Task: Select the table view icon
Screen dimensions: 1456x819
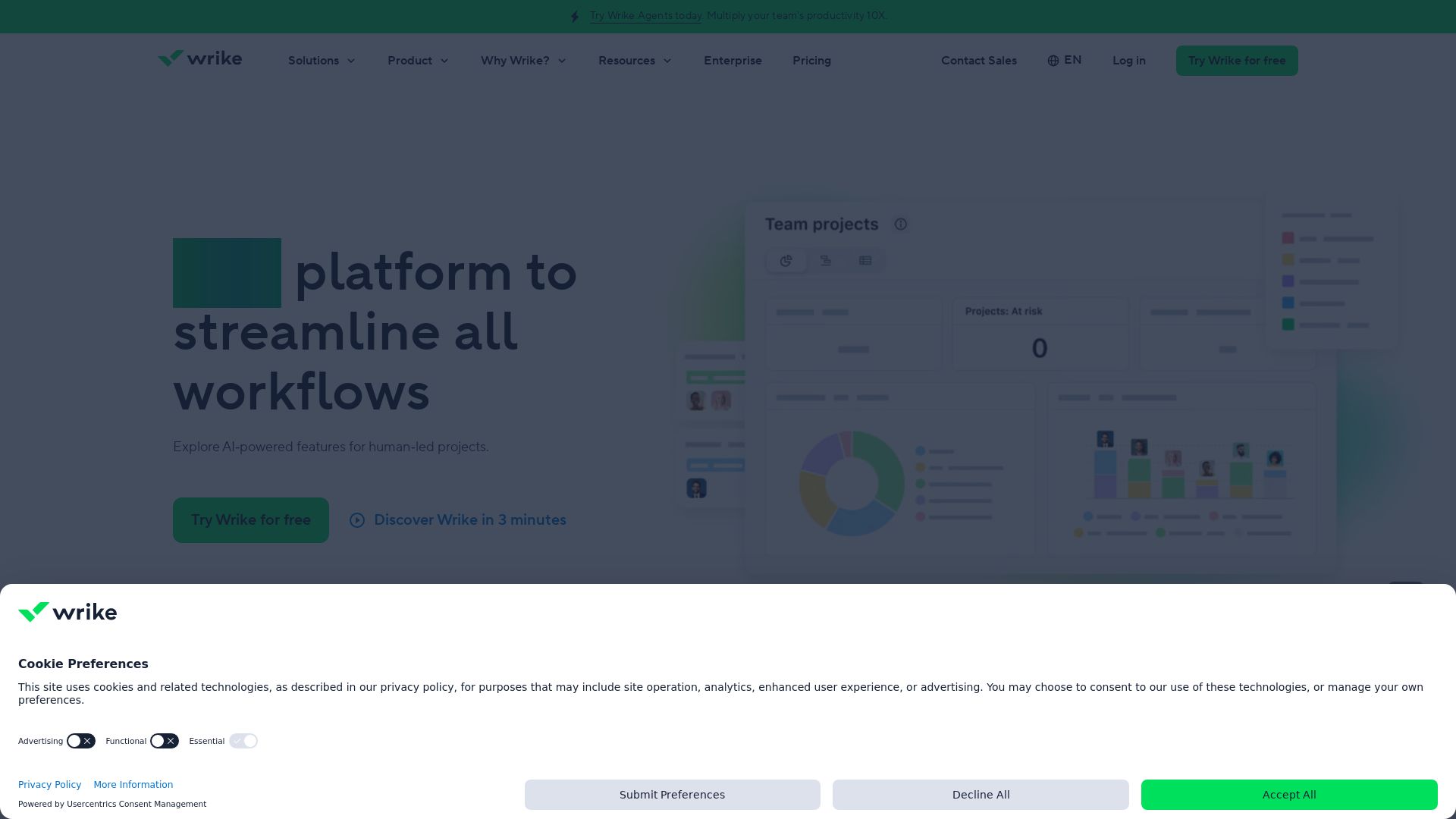Action: click(x=865, y=261)
